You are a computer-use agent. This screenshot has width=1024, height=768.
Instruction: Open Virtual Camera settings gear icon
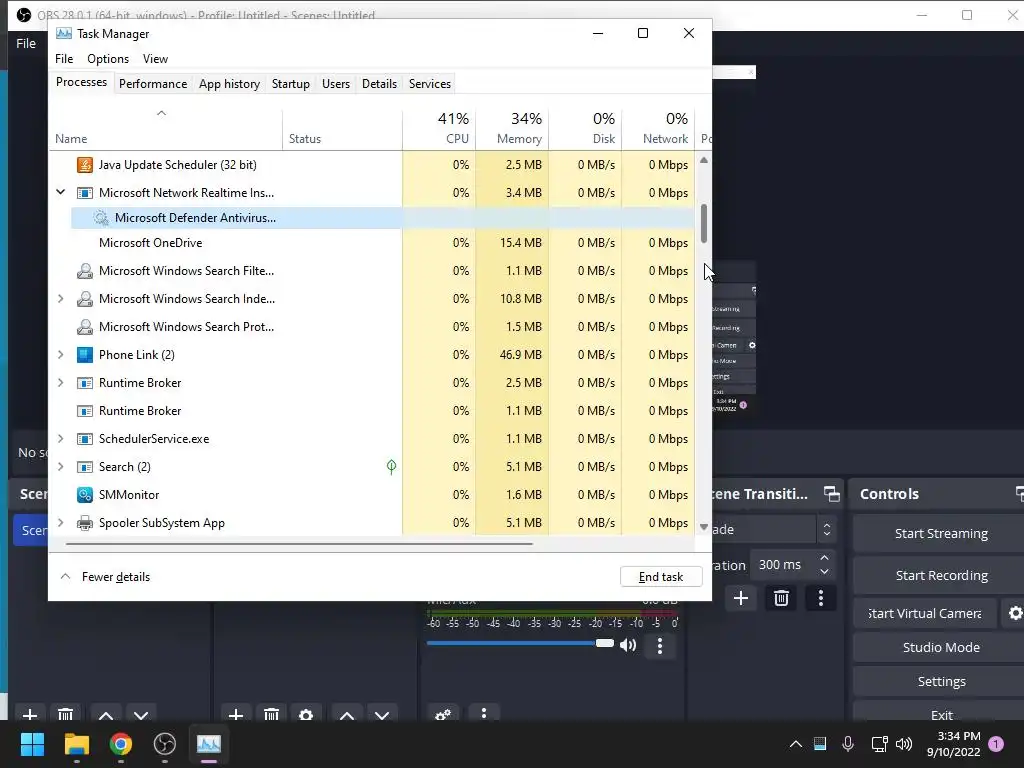pyautogui.click(x=1015, y=613)
